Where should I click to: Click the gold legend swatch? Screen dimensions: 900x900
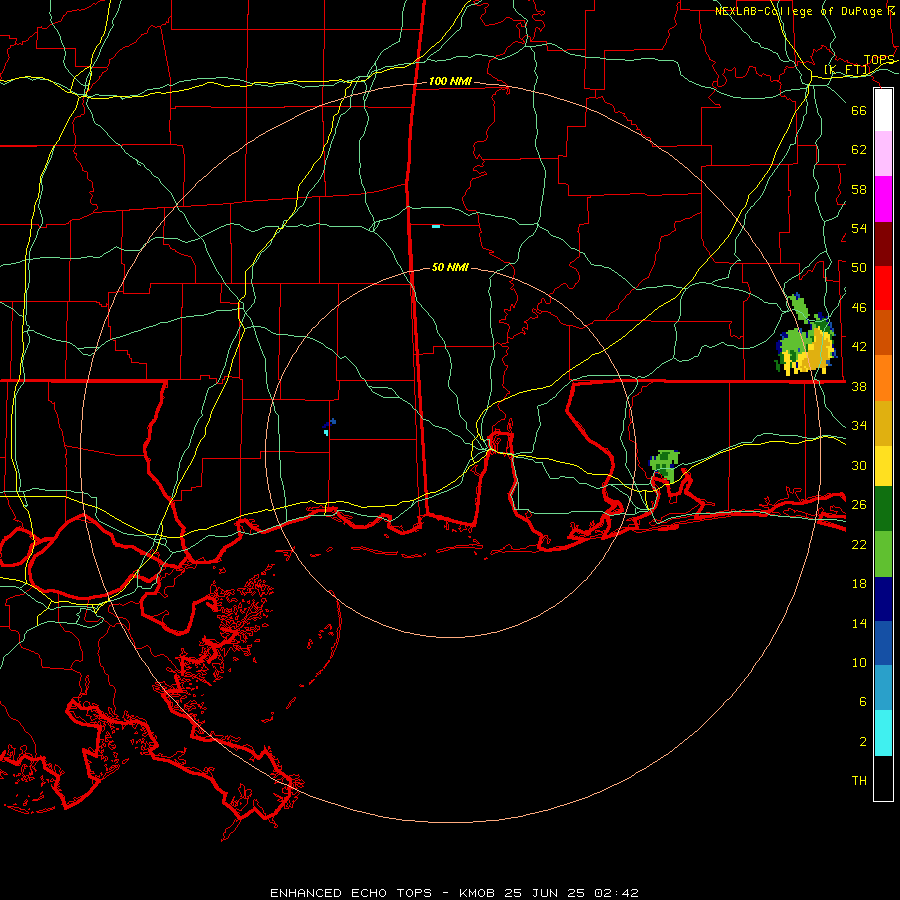883,423
